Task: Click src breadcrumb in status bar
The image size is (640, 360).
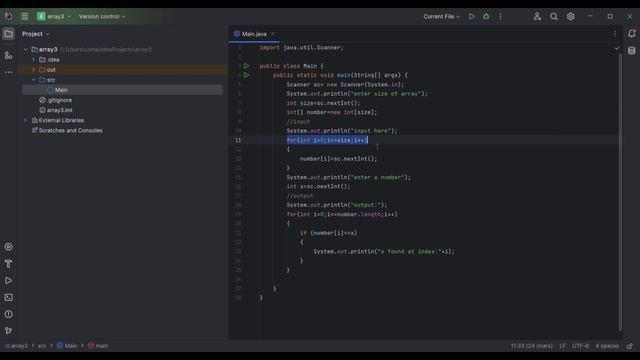Action: [x=42, y=346]
